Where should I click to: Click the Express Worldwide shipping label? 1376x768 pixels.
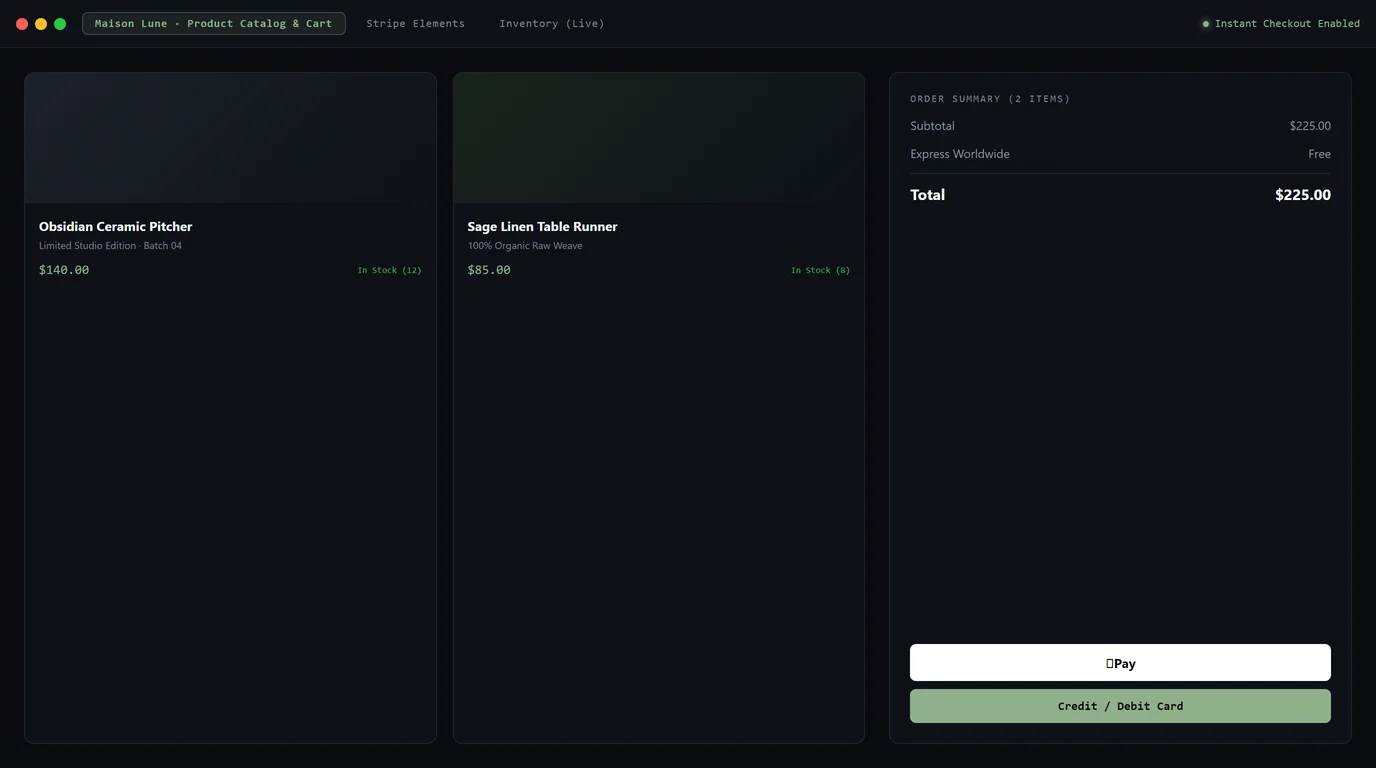[x=960, y=154]
